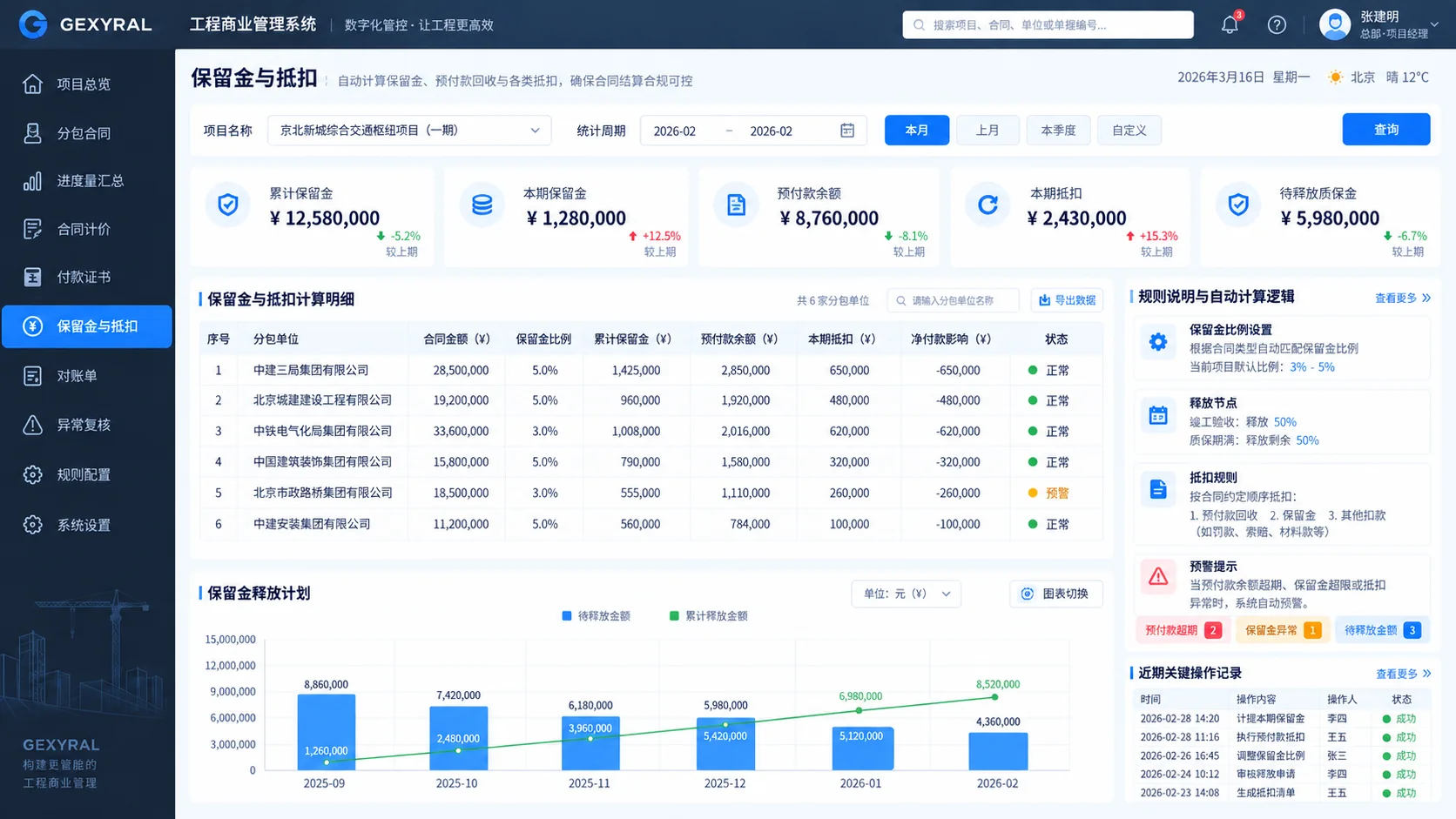Click the 保留金比例设置 gear icon
This screenshot has height=819, width=1456.
1158,342
